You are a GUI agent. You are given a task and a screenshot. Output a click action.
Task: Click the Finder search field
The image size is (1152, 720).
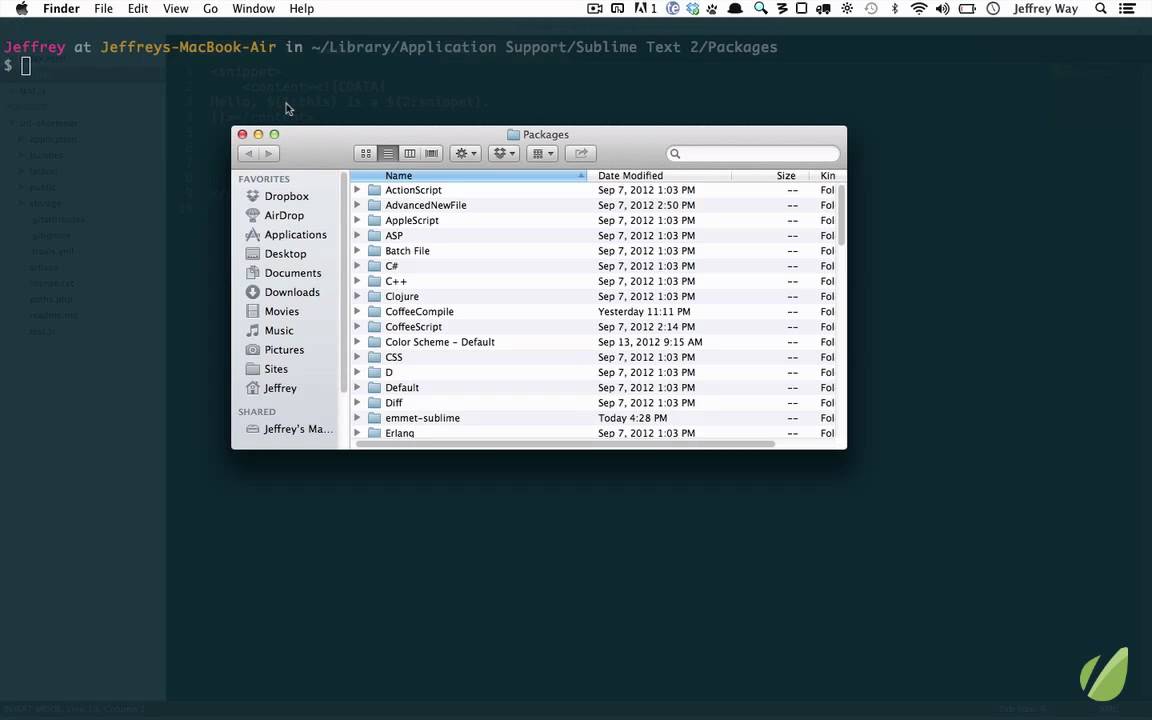point(753,154)
